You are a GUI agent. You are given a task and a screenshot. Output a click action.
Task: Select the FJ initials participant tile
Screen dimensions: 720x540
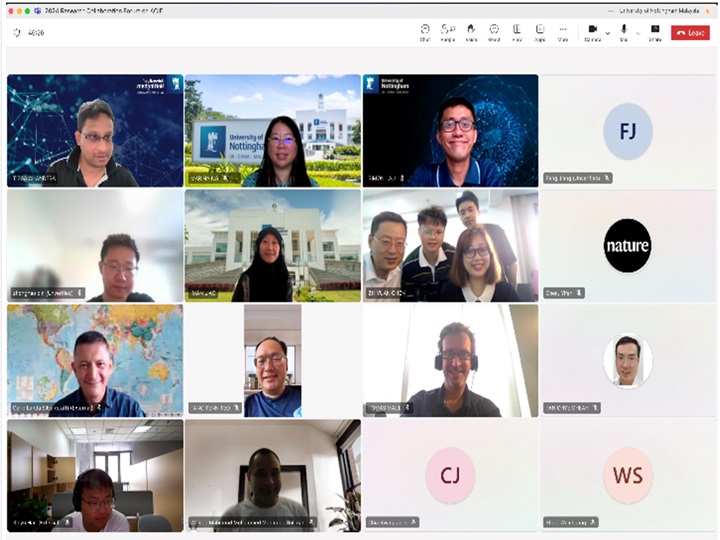pos(628,130)
